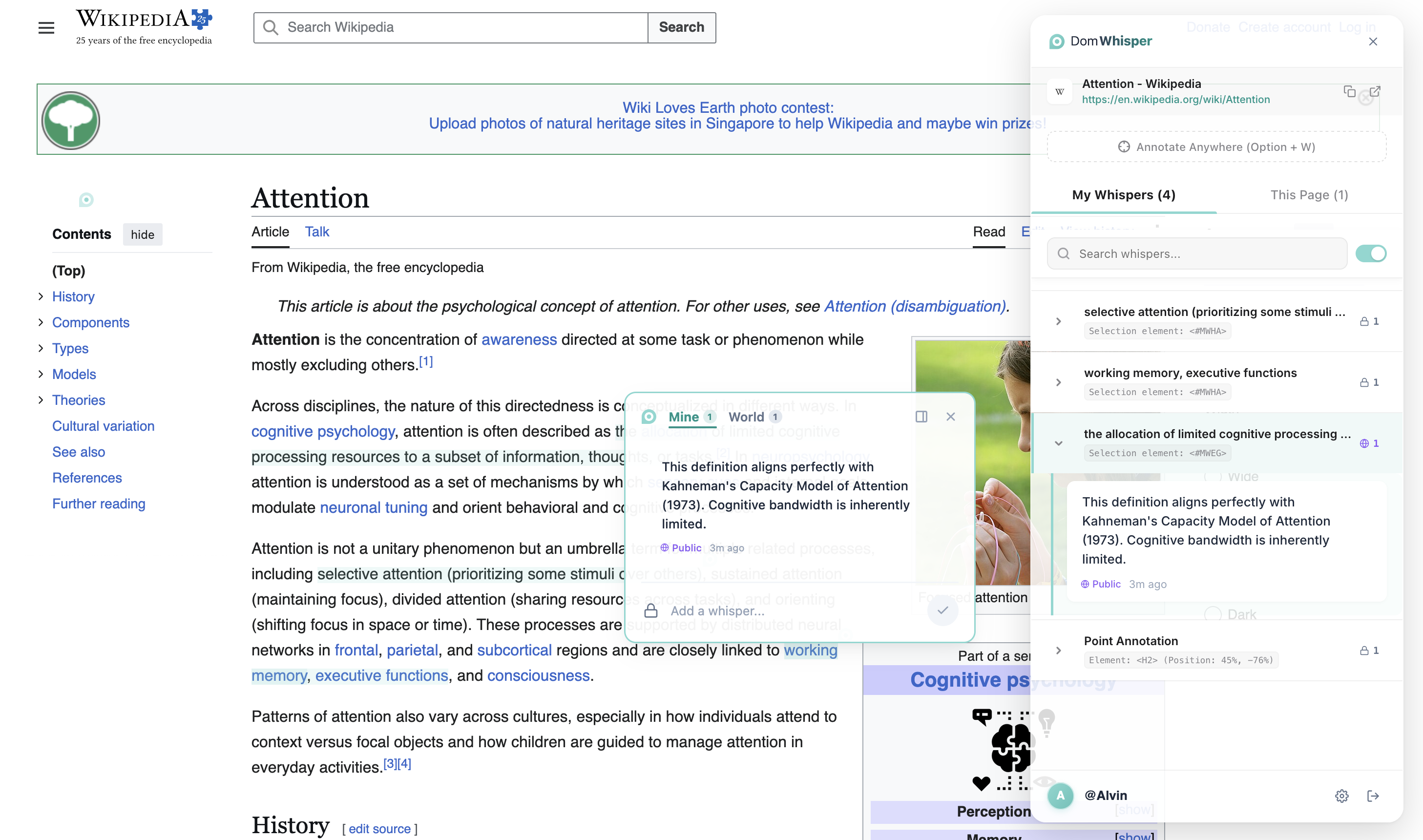
Task: Click the DomWhisper logo in the popup
Action: tap(649, 417)
